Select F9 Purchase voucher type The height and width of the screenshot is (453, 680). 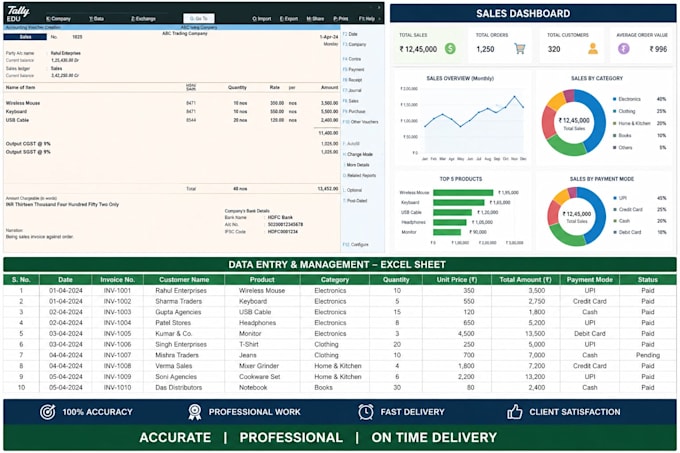pyautogui.click(x=354, y=111)
